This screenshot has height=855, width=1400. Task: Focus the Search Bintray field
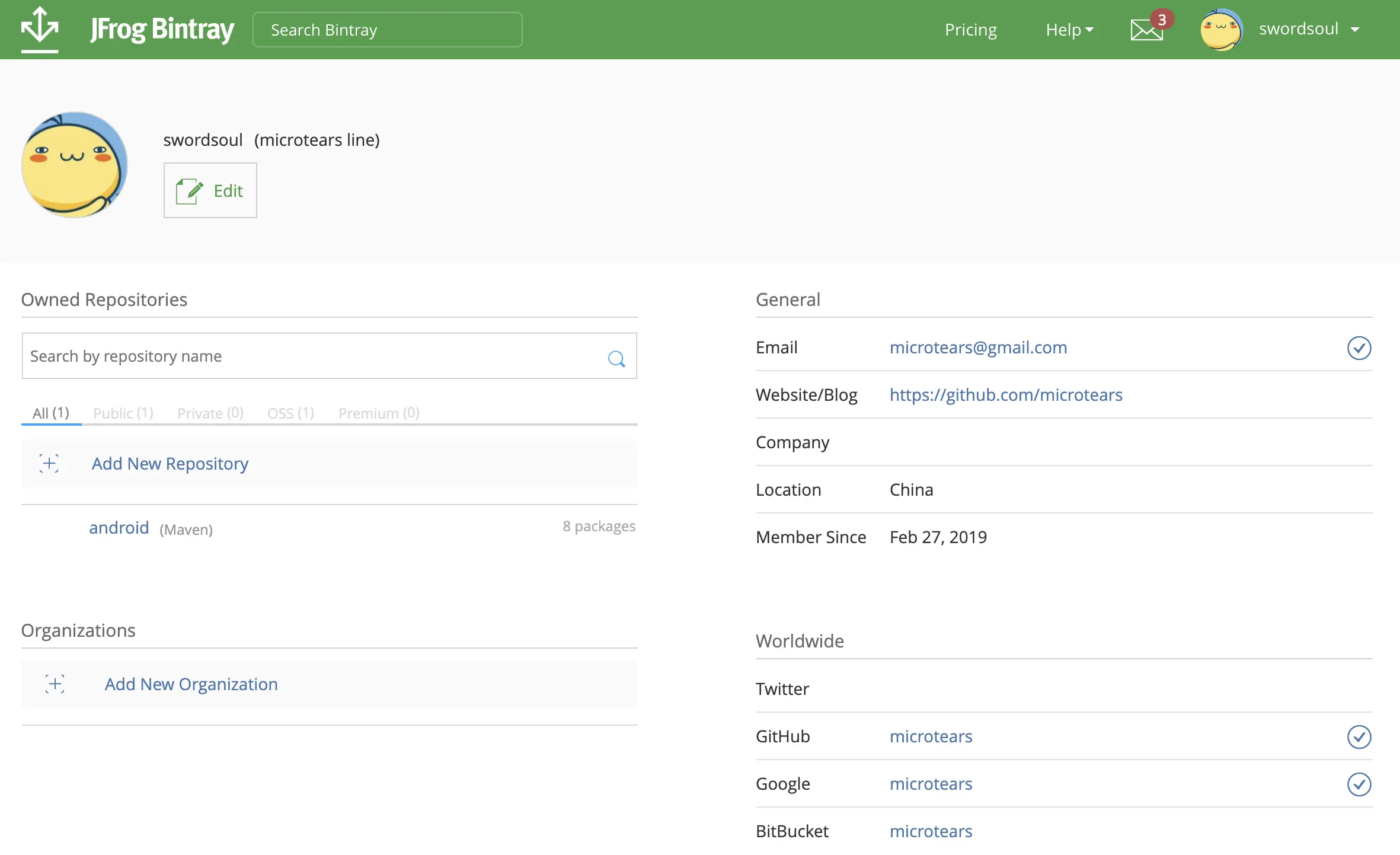pos(387,30)
